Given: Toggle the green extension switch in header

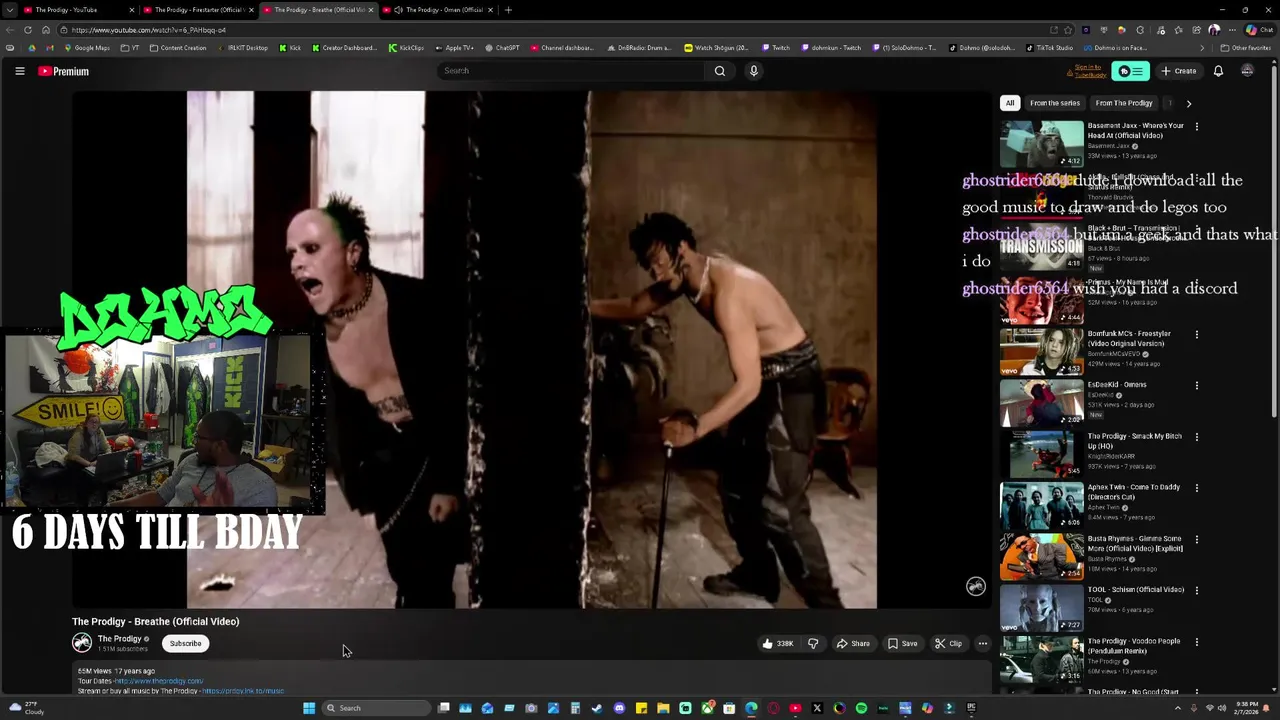Looking at the screenshot, I should point(1131,71).
